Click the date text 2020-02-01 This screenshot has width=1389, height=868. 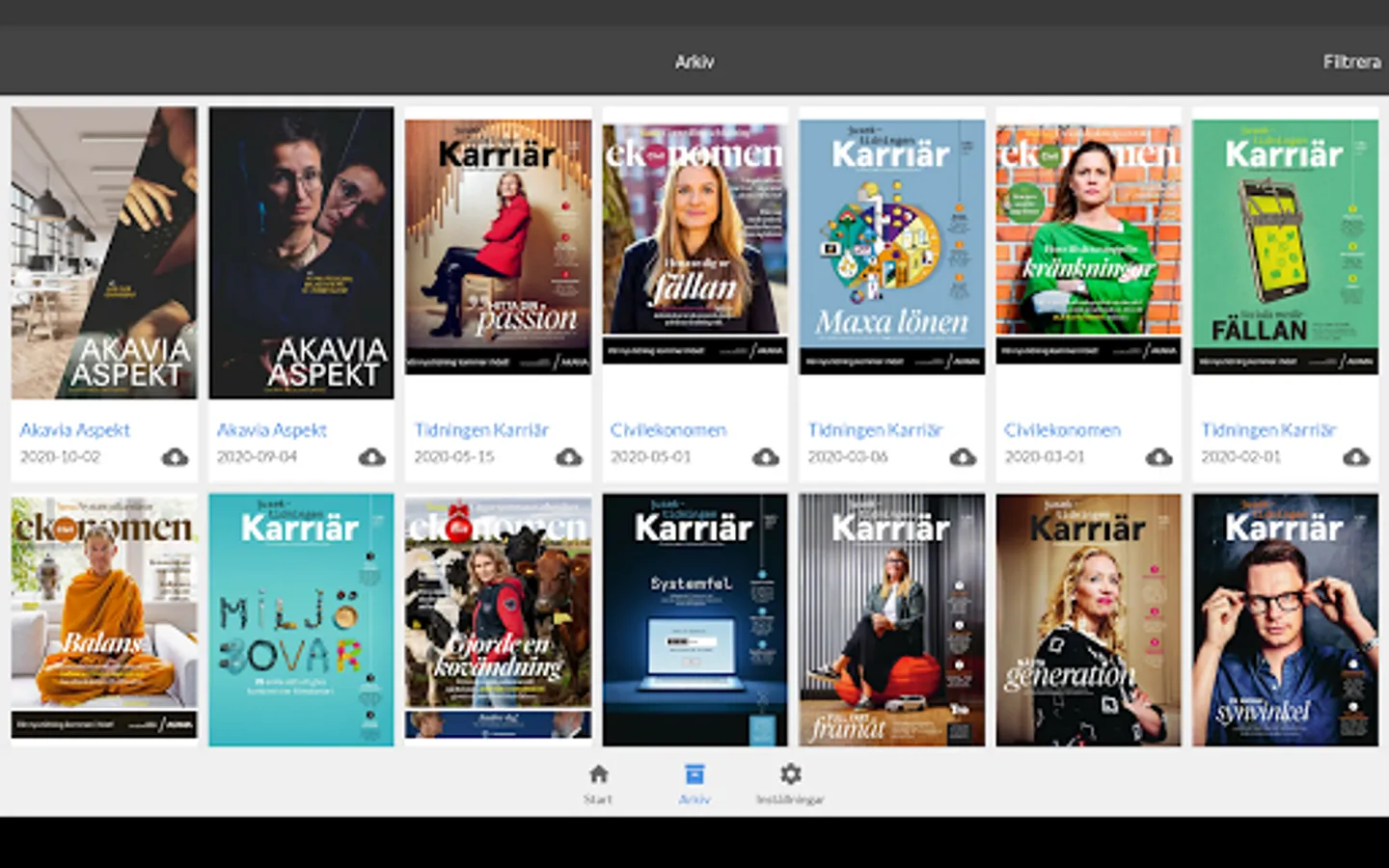tap(1241, 457)
